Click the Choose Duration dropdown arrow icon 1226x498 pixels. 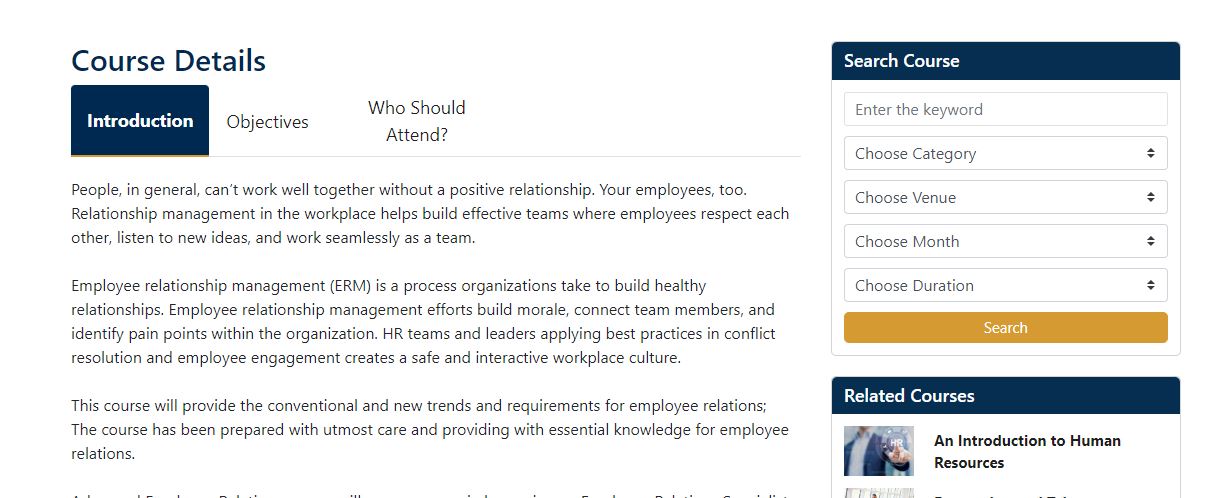(x=1151, y=285)
